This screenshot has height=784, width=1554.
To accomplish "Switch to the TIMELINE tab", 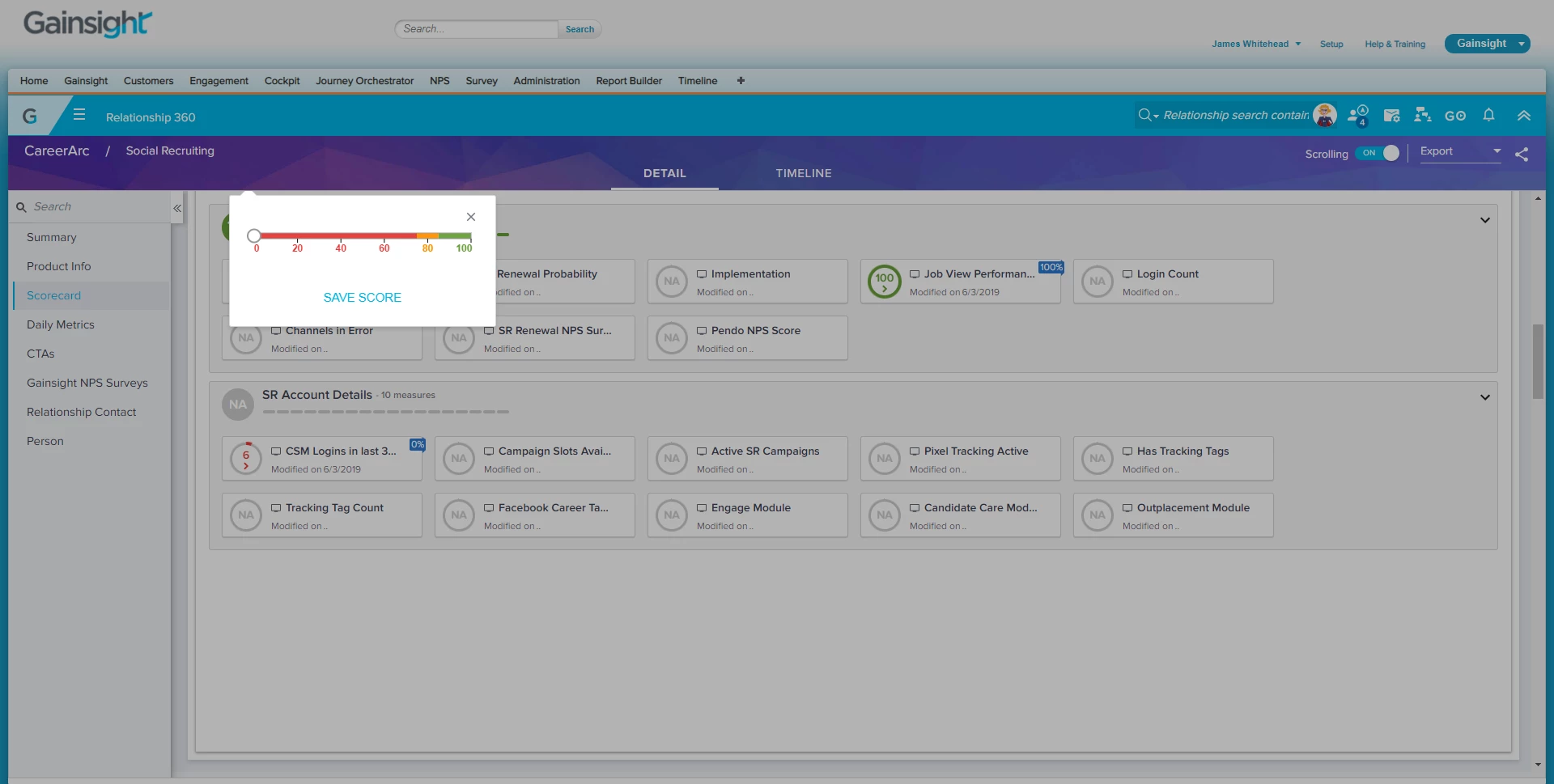I will 804,173.
